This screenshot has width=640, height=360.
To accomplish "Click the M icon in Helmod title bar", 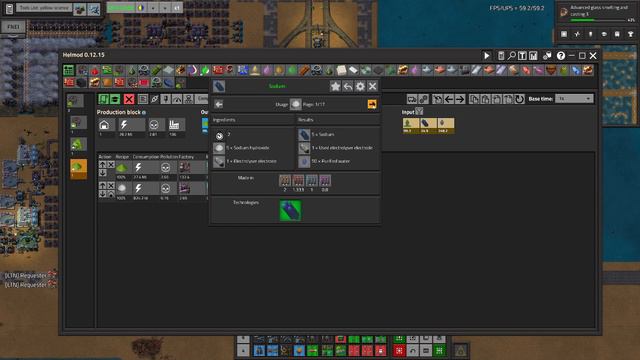I will point(533,56).
